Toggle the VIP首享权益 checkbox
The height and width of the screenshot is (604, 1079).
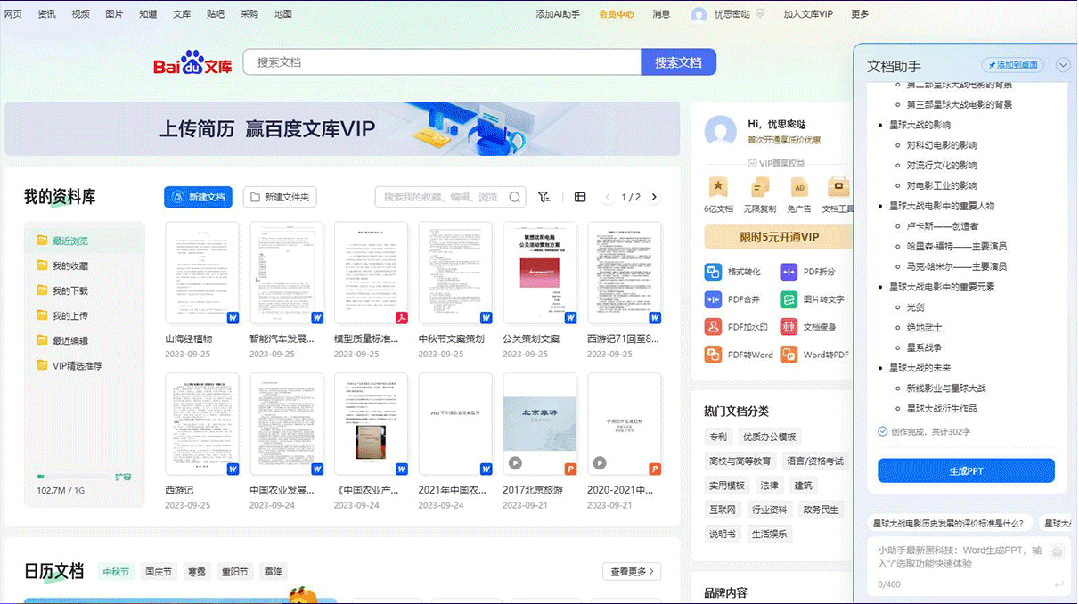tap(752, 162)
